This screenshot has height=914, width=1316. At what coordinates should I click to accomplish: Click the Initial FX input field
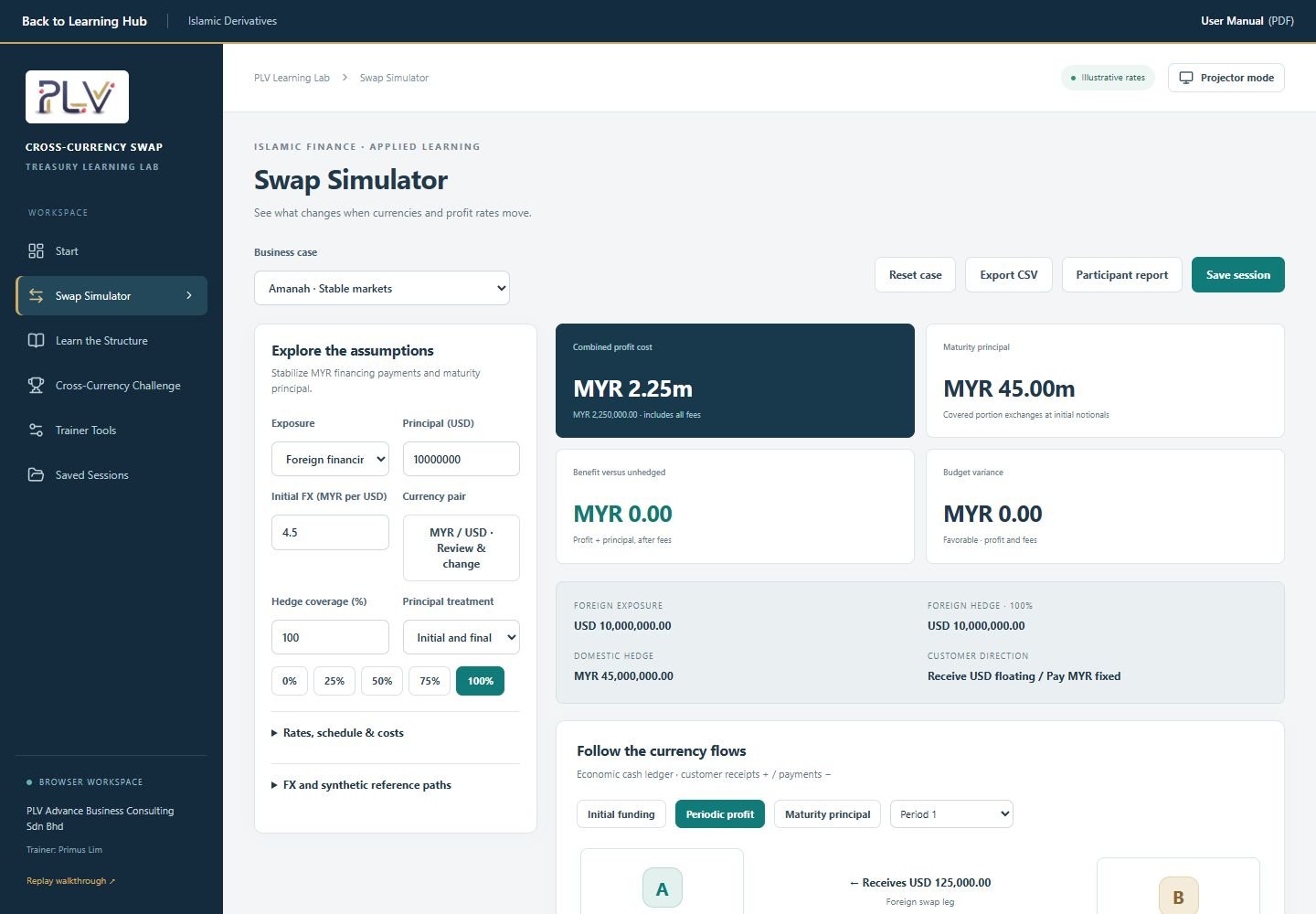point(330,532)
